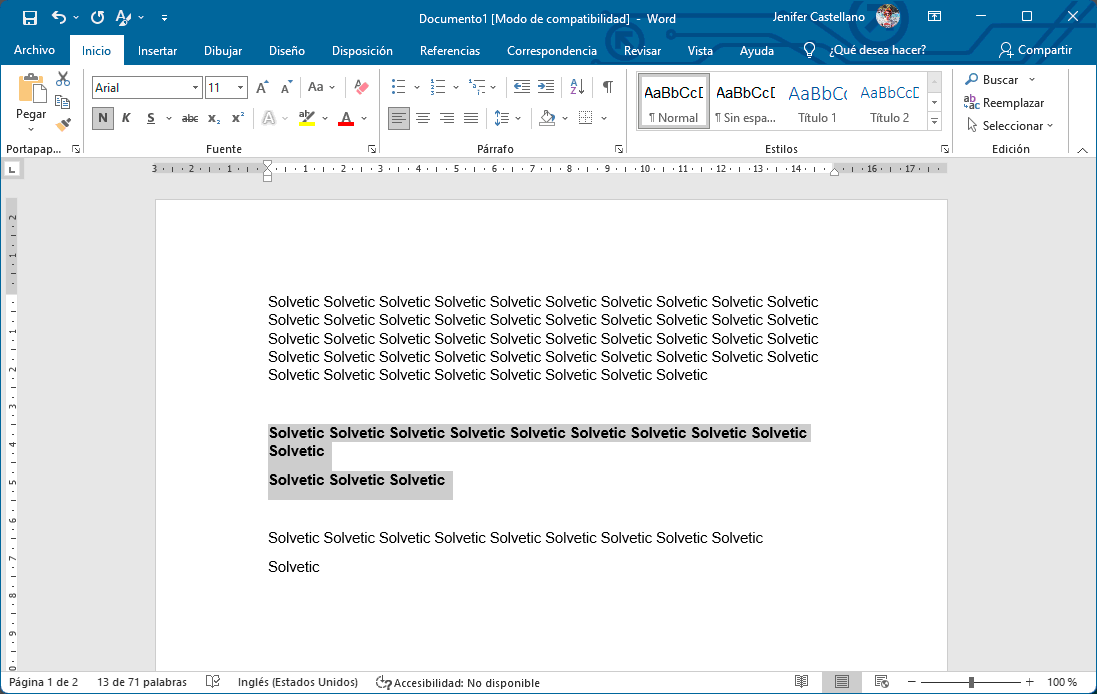Viewport: 1097px width, 694px height.
Task: Click Buscar to find text
Action: pos(991,80)
